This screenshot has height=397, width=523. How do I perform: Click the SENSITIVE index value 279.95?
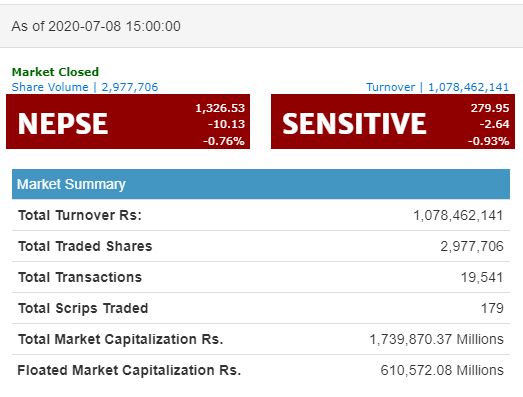pos(490,108)
